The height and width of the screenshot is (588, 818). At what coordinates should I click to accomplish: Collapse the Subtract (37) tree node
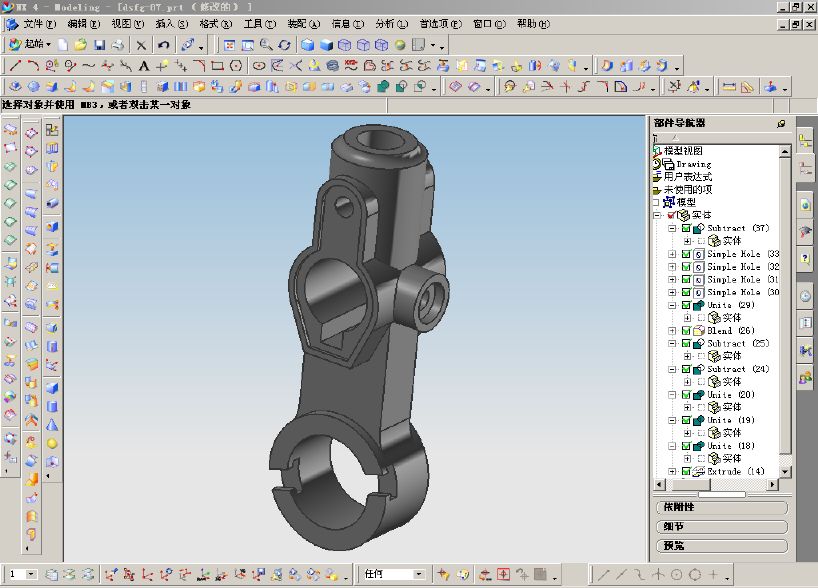pyautogui.click(x=672, y=228)
